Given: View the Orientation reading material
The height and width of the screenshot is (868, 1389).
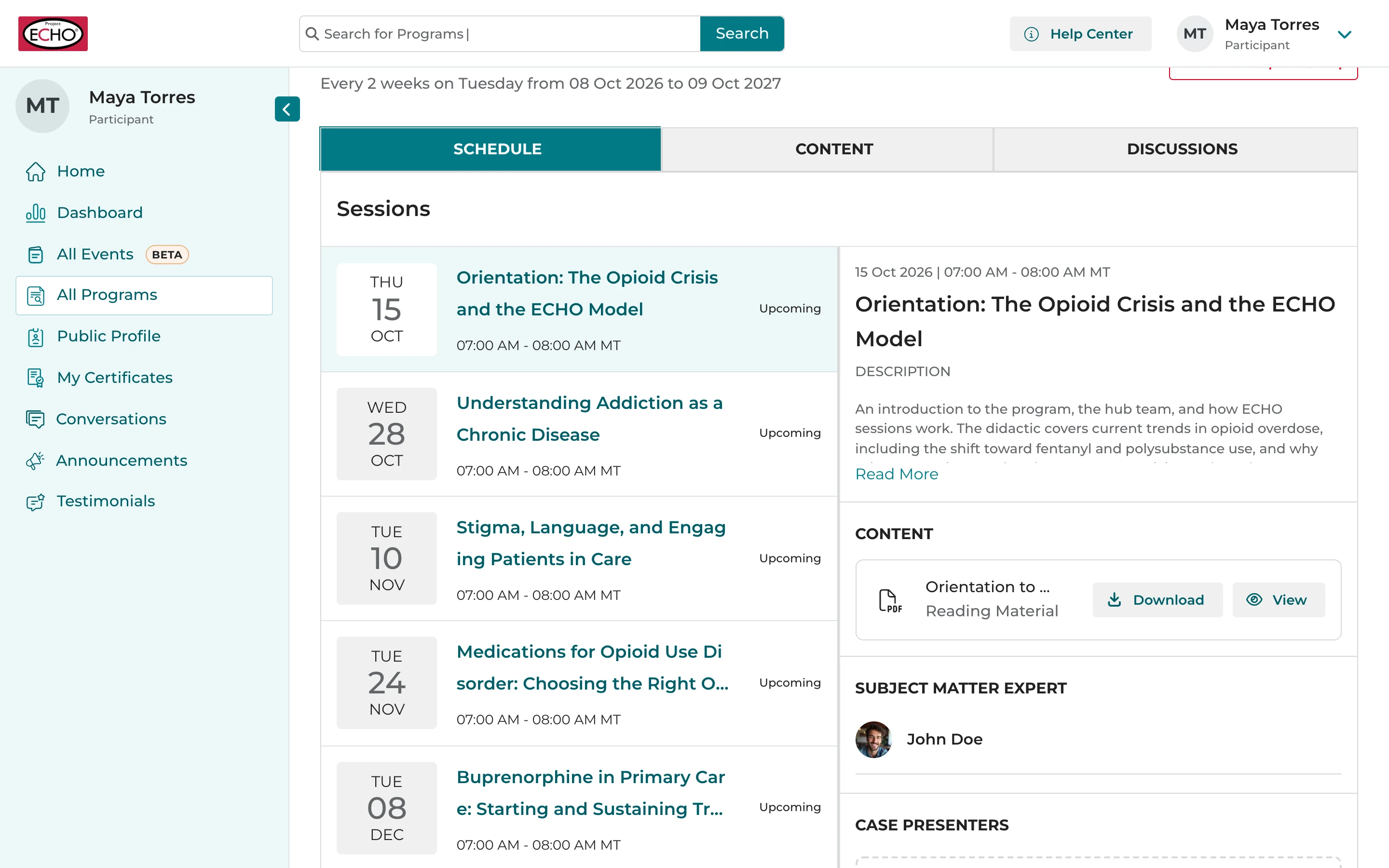Looking at the screenshot, I should [1279, 600].
